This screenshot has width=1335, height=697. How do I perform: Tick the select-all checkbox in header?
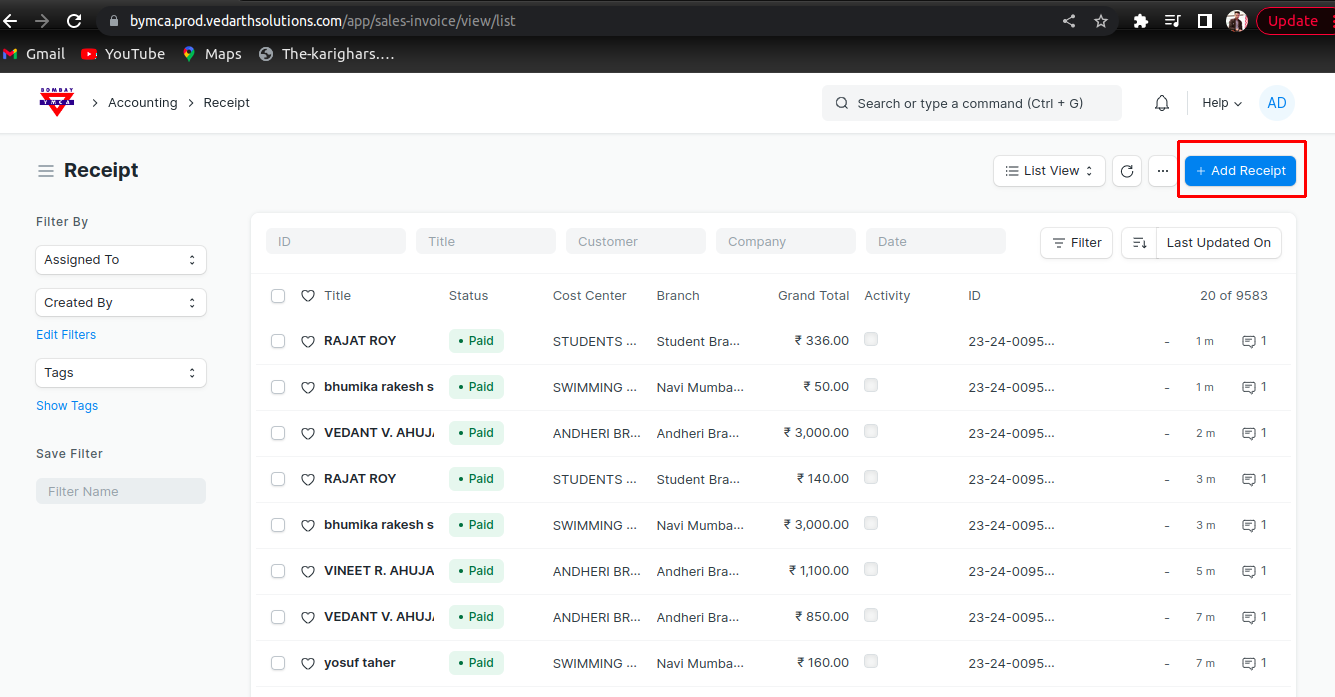[278, 296]
